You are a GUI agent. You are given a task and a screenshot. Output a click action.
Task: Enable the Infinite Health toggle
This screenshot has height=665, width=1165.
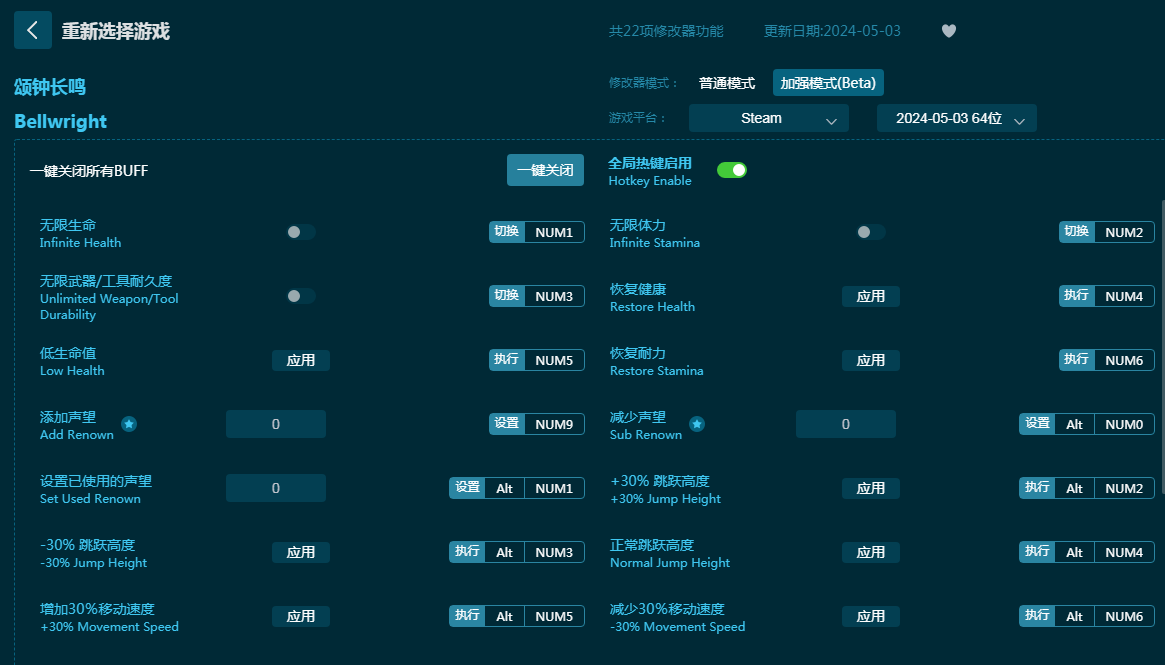click(301, 233)
